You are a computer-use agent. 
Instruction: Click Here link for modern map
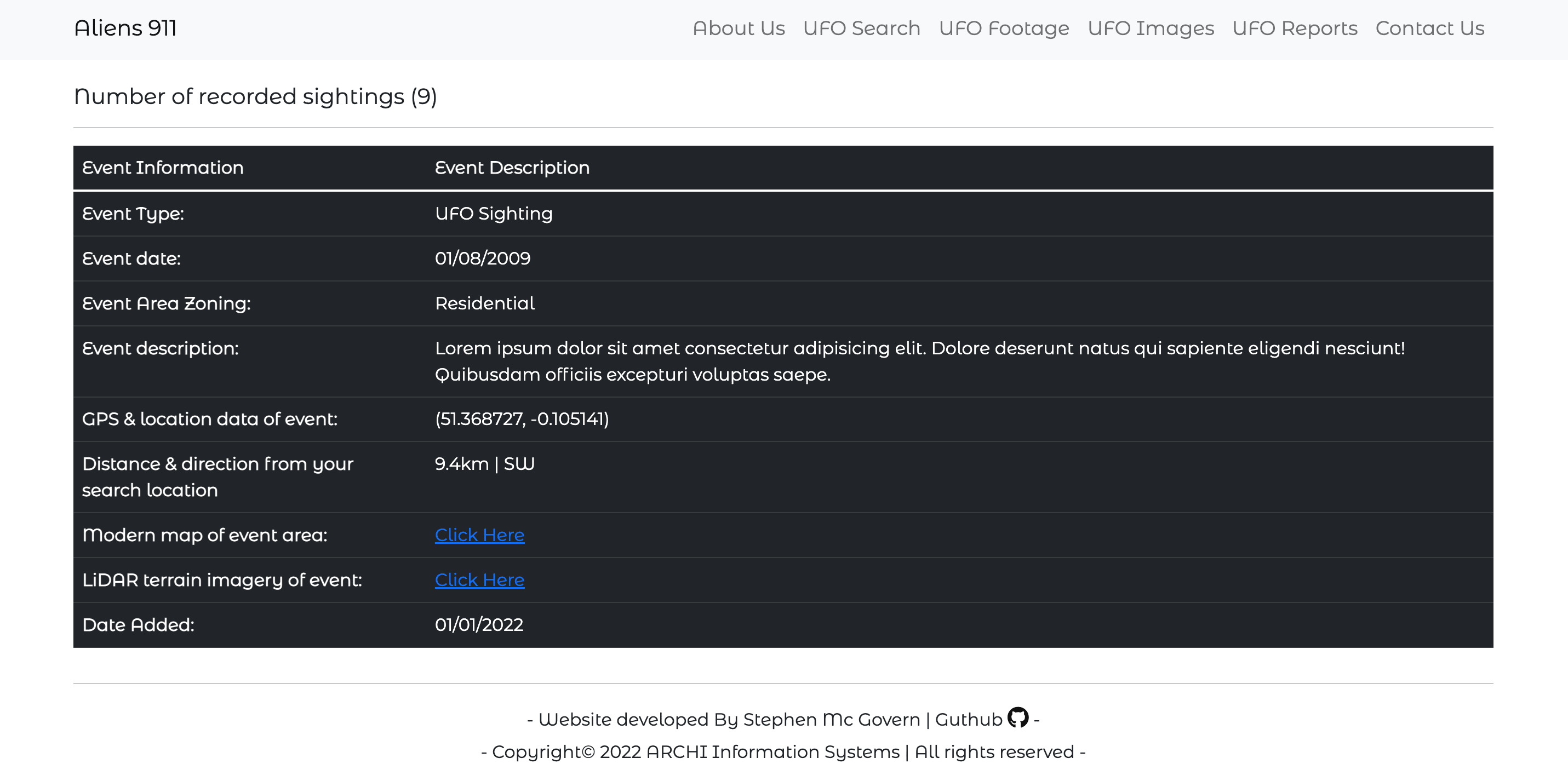coord(479,535)
